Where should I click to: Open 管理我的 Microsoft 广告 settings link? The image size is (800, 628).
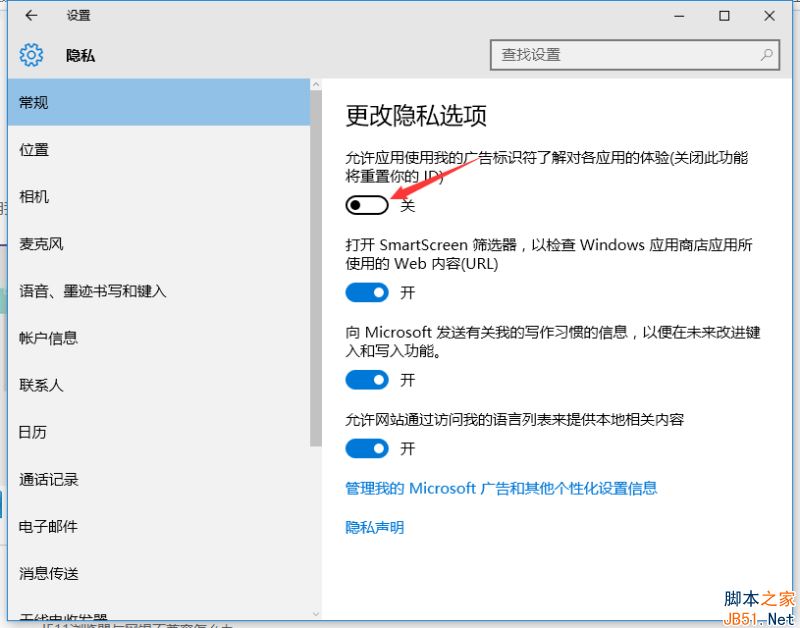pyautogui.click(x=501, y=488)
